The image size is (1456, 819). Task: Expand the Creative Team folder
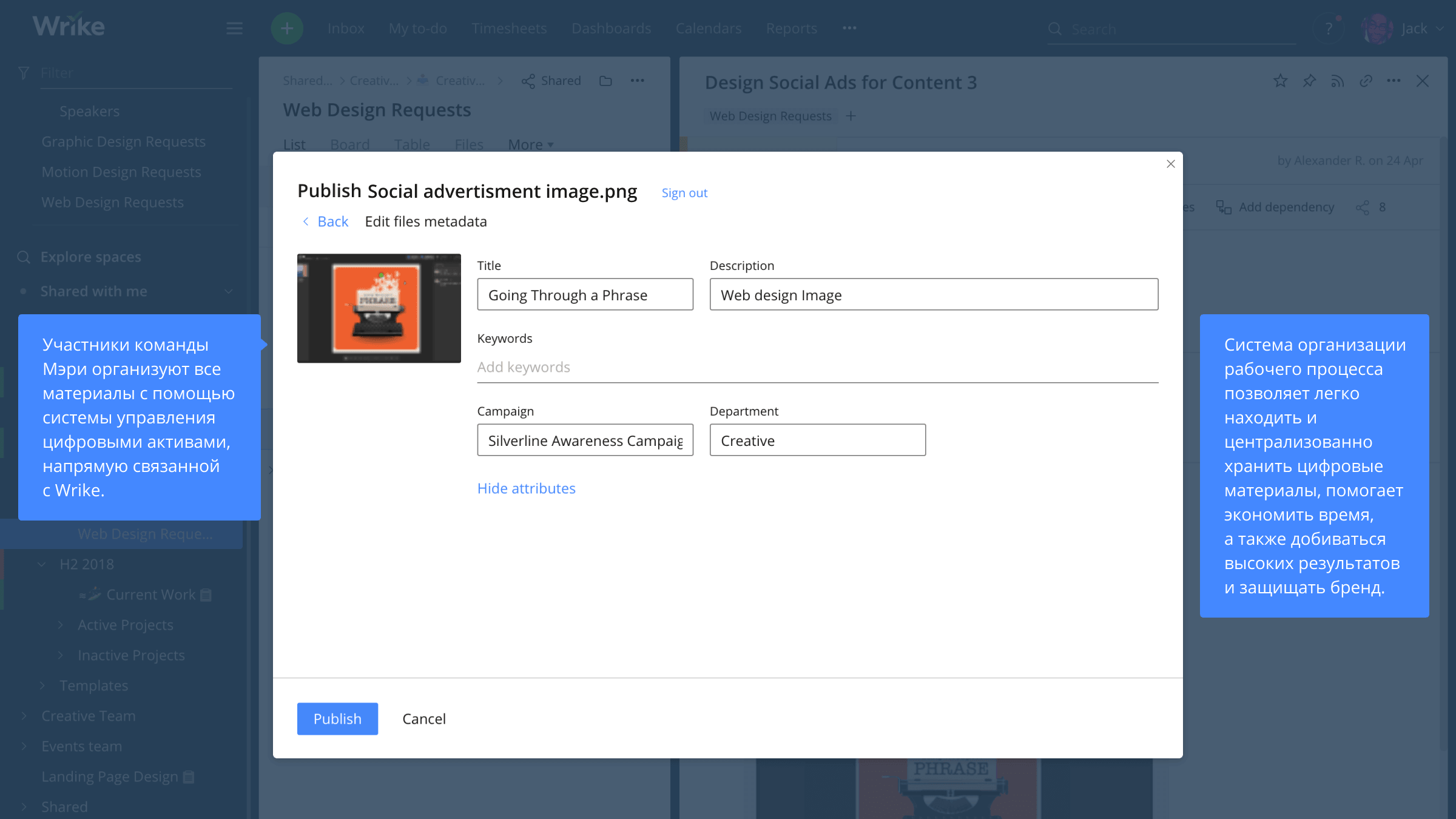click(24, 716)
